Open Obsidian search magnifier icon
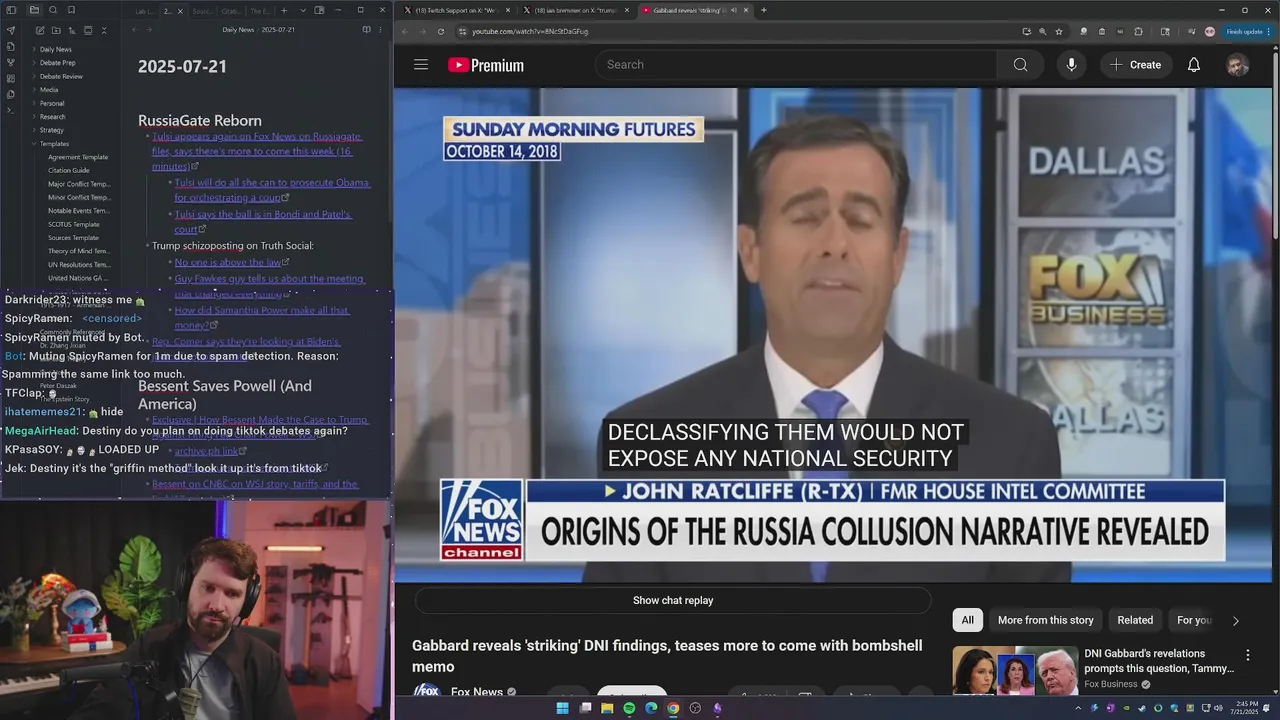The image size is (1280, 720). tap(52, 10)
